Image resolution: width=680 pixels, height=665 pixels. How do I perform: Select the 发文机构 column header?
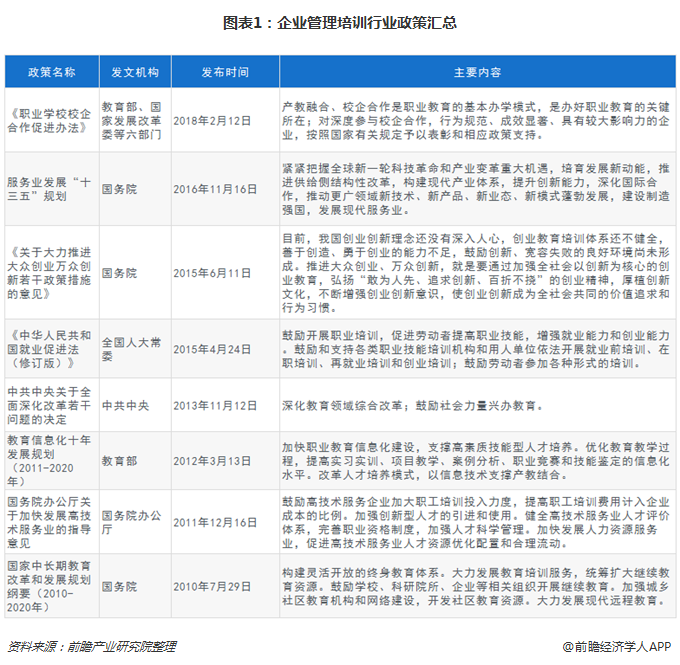tap(134, 73)
